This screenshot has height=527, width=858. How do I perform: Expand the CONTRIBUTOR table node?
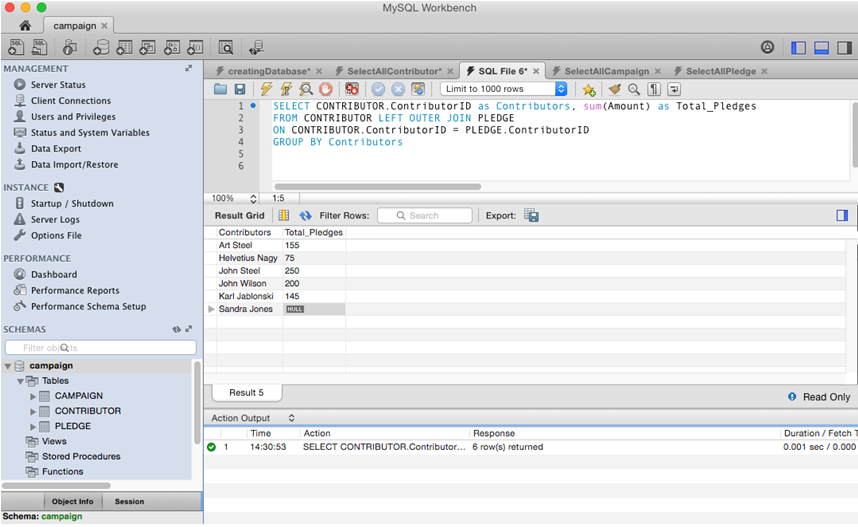33,411
